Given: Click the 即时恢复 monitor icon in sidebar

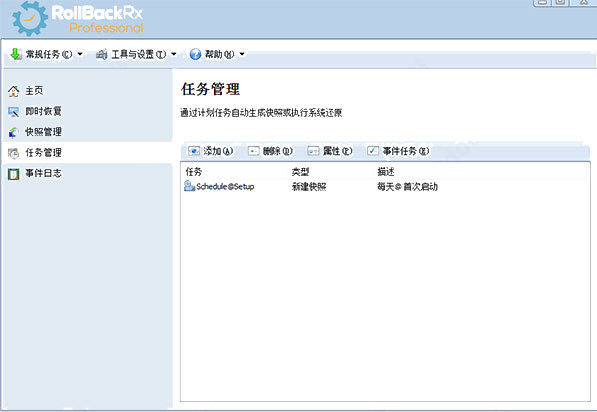Looking at the screenshot, I should (x=13, y=112).
